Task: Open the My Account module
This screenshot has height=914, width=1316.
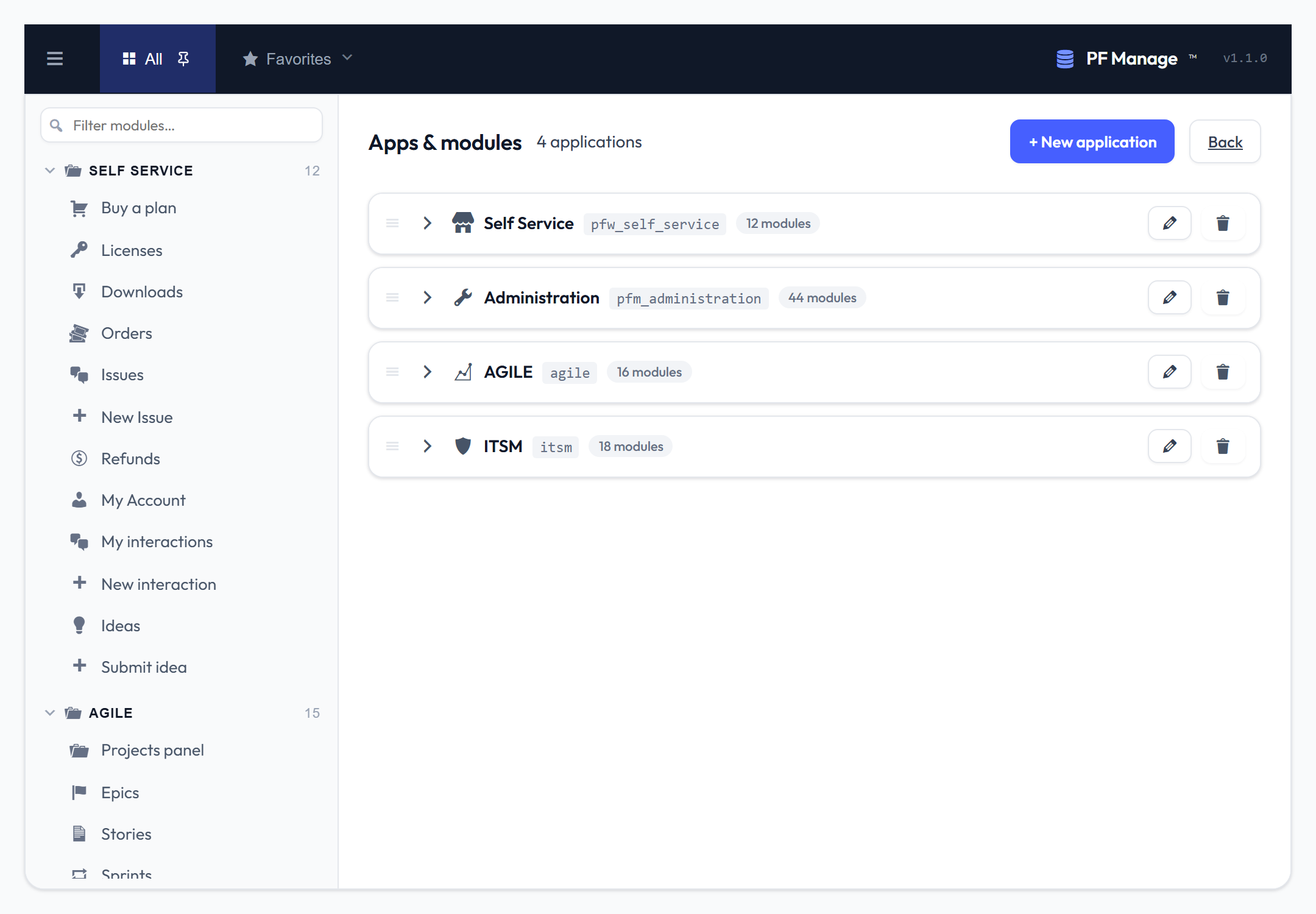Action: tap(143, 500)
